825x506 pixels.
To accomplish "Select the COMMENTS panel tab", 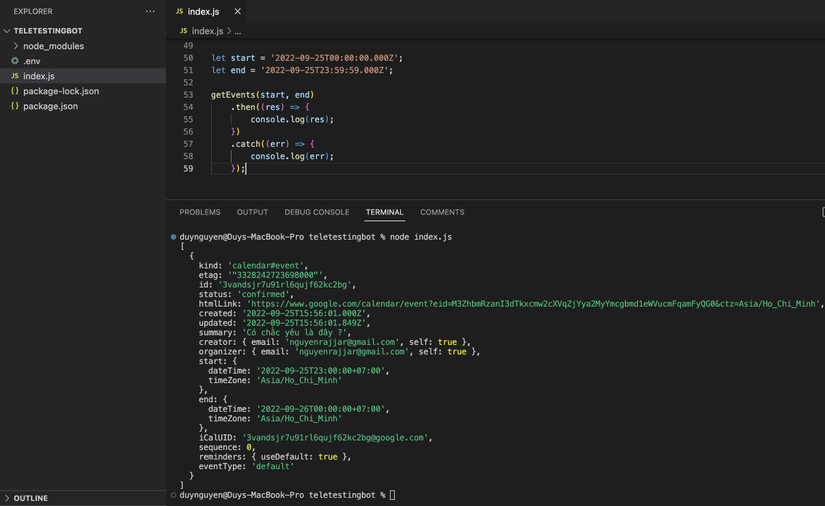I will tap(442, 212).
